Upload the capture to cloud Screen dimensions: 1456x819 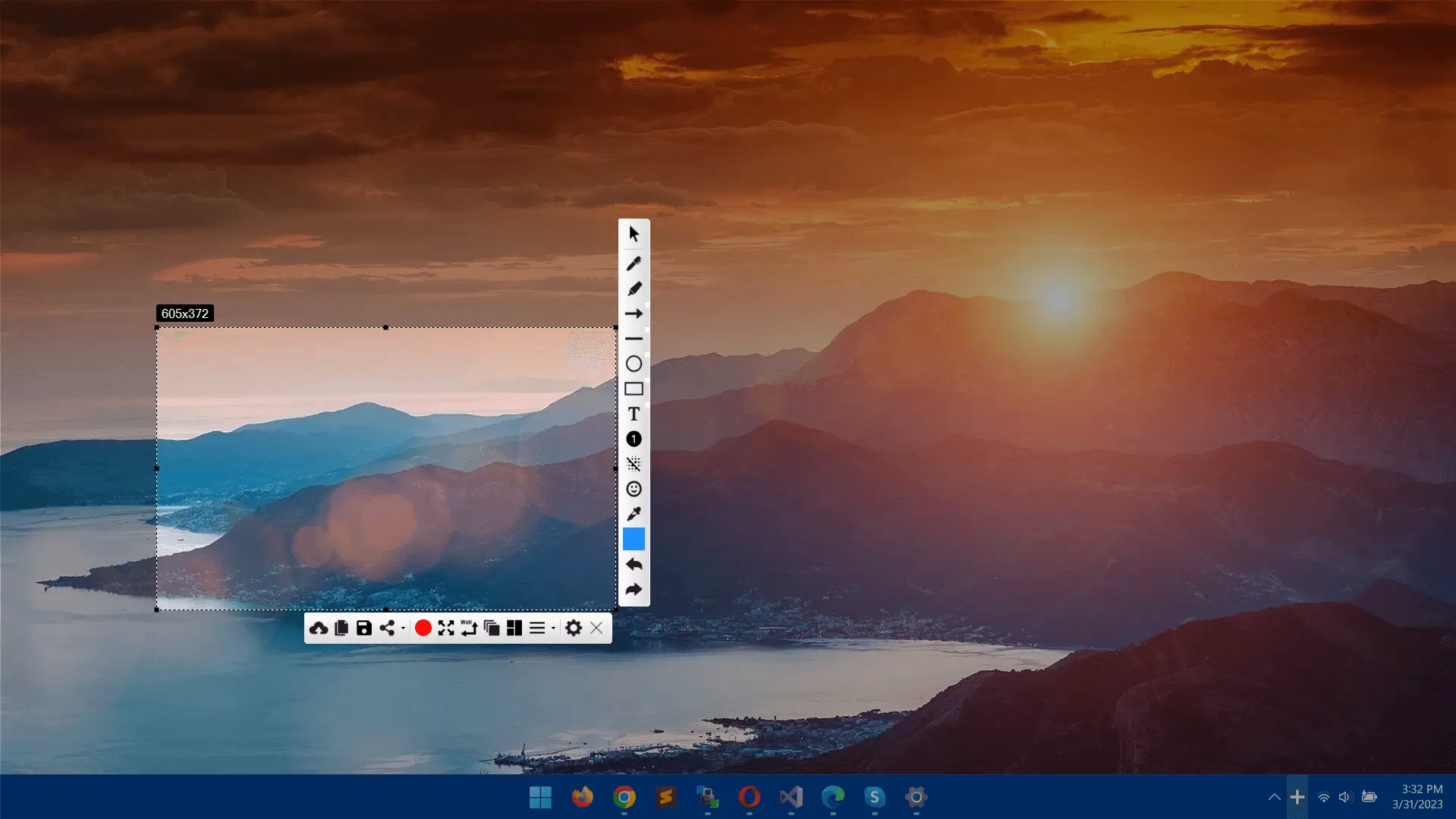point(319,628)
